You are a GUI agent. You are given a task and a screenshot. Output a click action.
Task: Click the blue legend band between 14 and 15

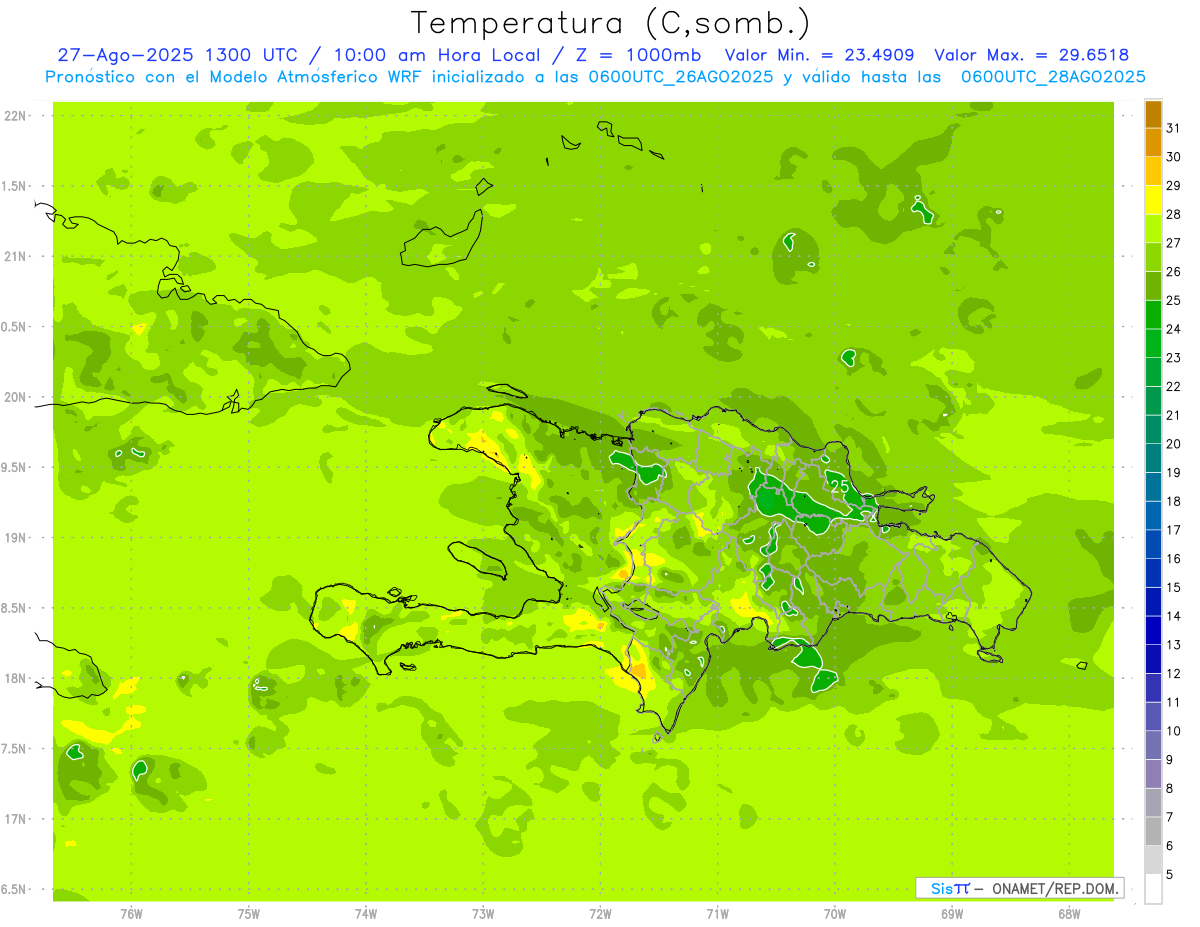(1154, 602)
